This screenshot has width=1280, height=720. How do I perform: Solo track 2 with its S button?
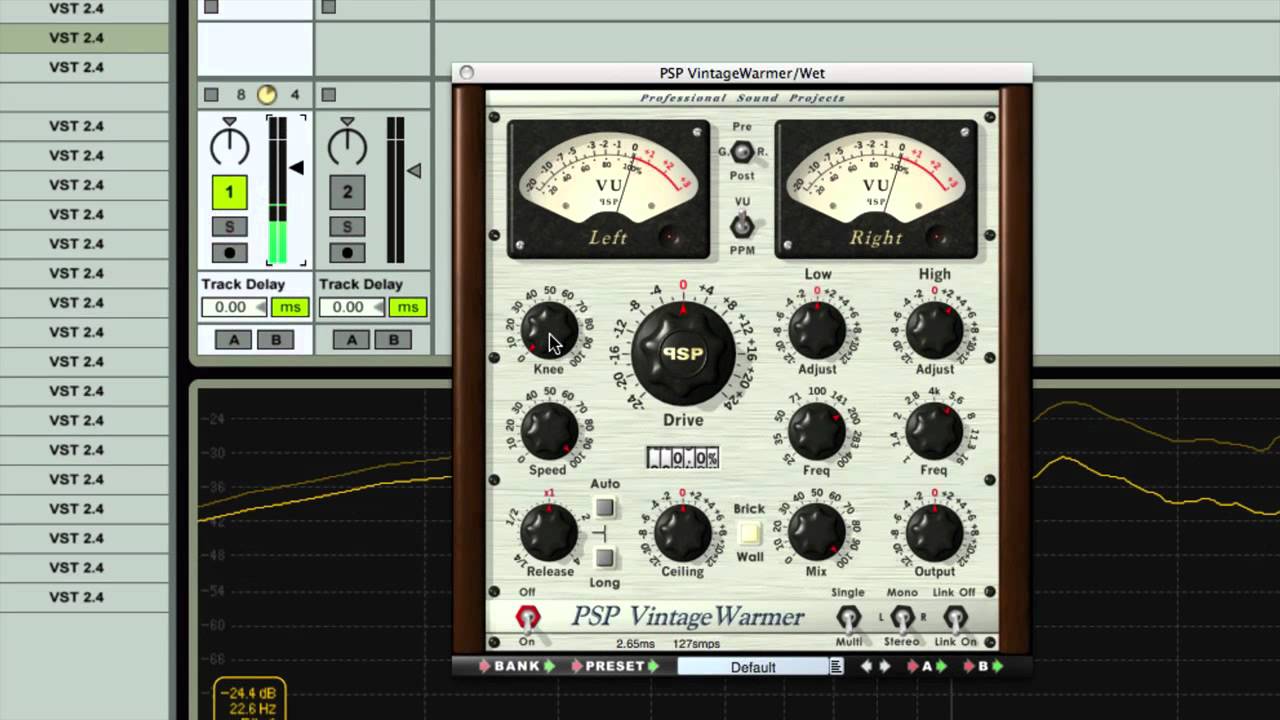[x=347, y=227]
